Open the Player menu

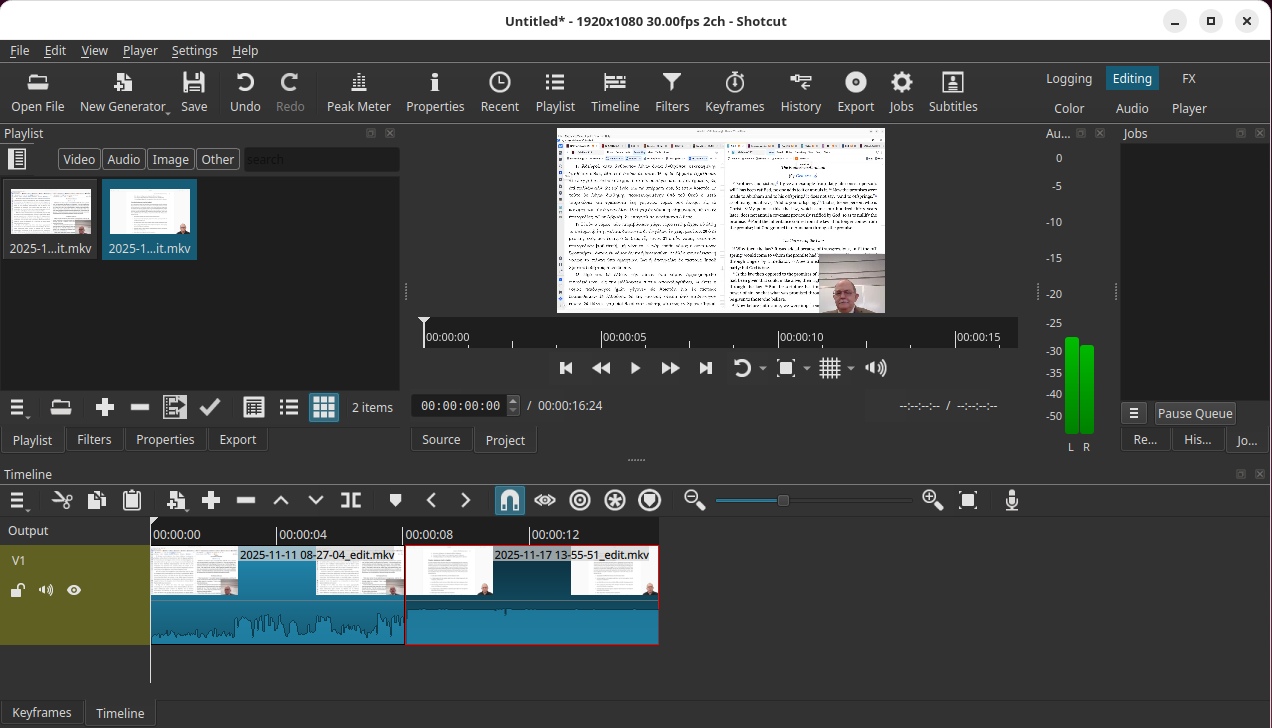[x=140, y=50]
